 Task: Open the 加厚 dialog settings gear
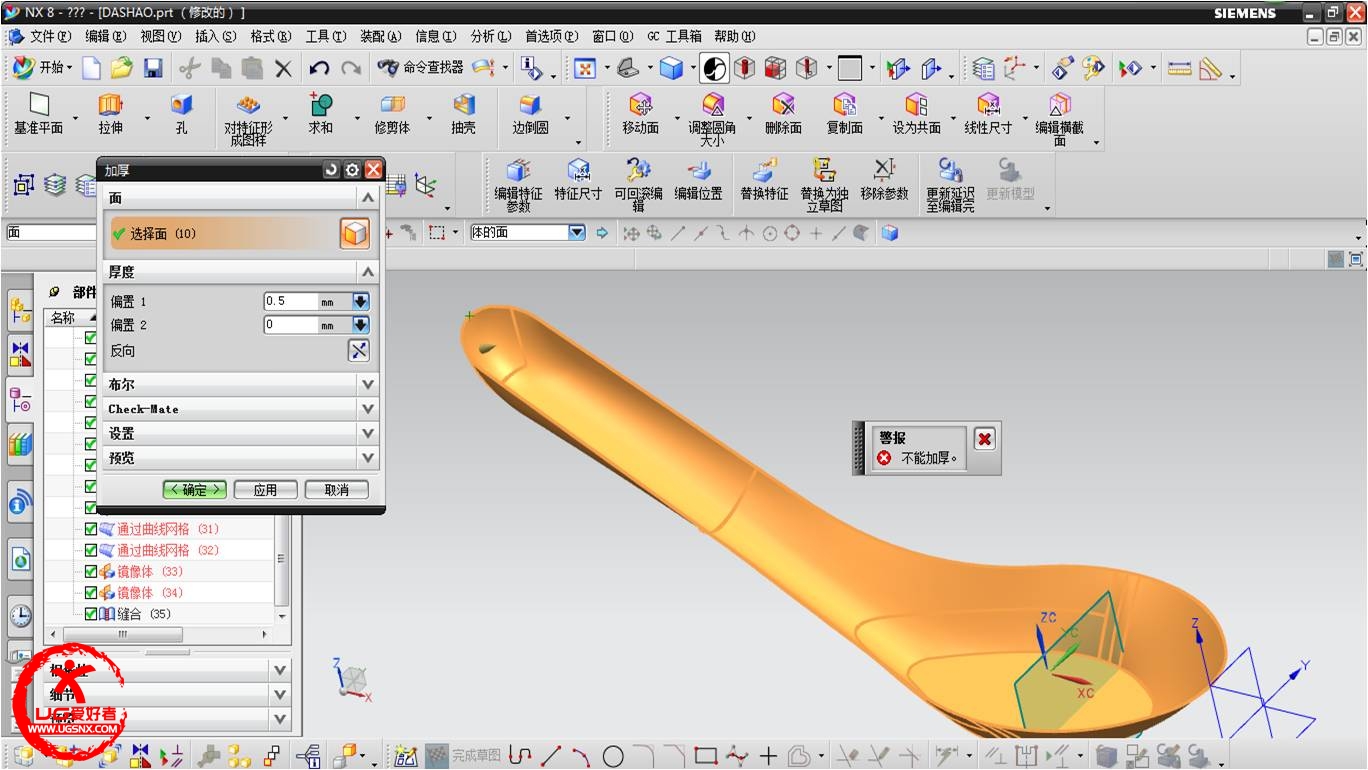(x=352, y=170)
